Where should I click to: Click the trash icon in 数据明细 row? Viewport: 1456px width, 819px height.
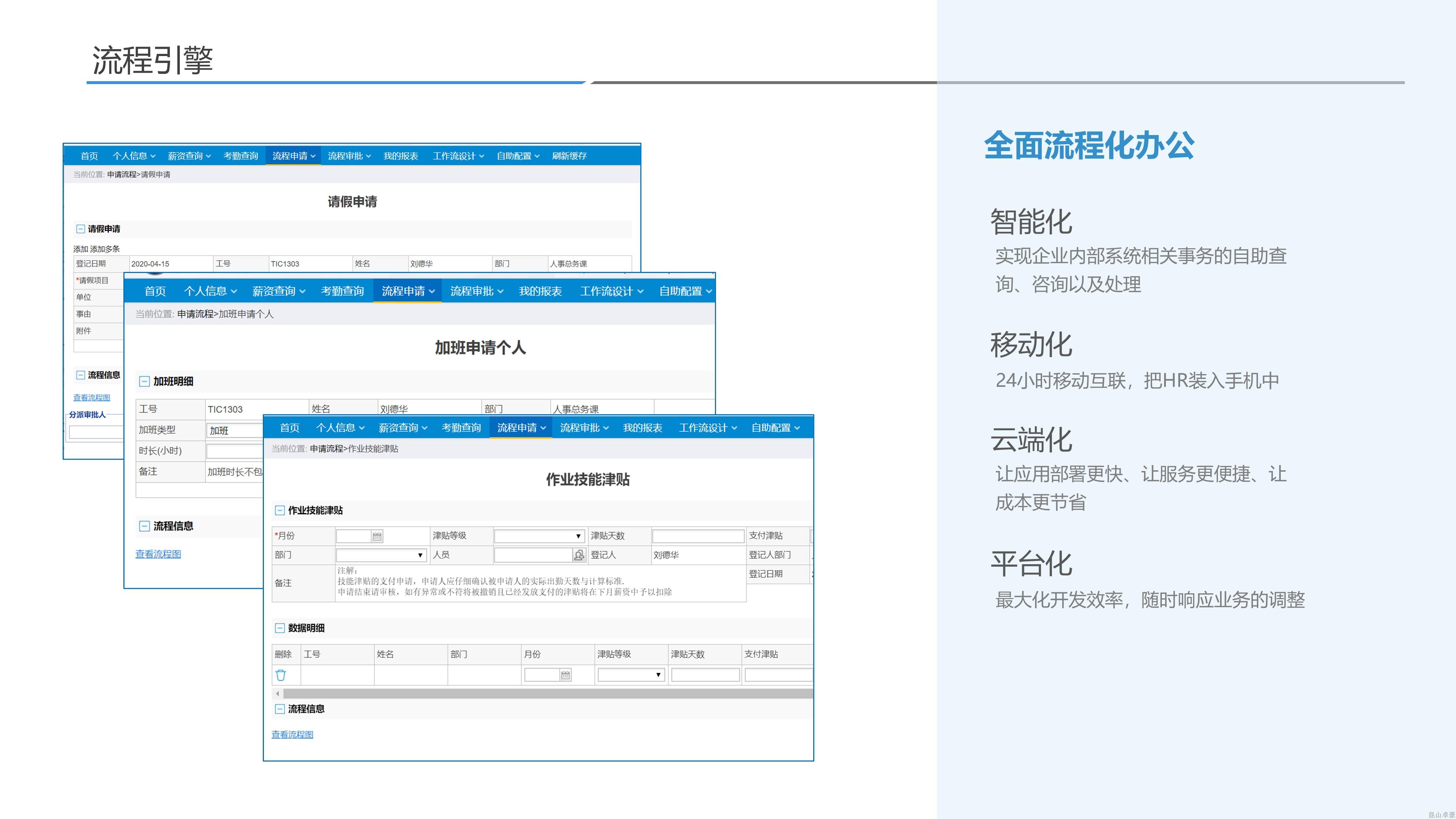pyautogui.click(x=280, y=675)
